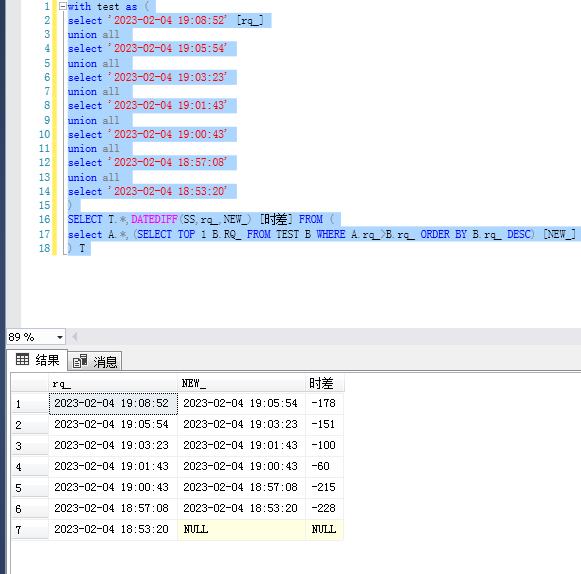
Task: Click the 时差 cell with value -178
Action: click(325, 403)
